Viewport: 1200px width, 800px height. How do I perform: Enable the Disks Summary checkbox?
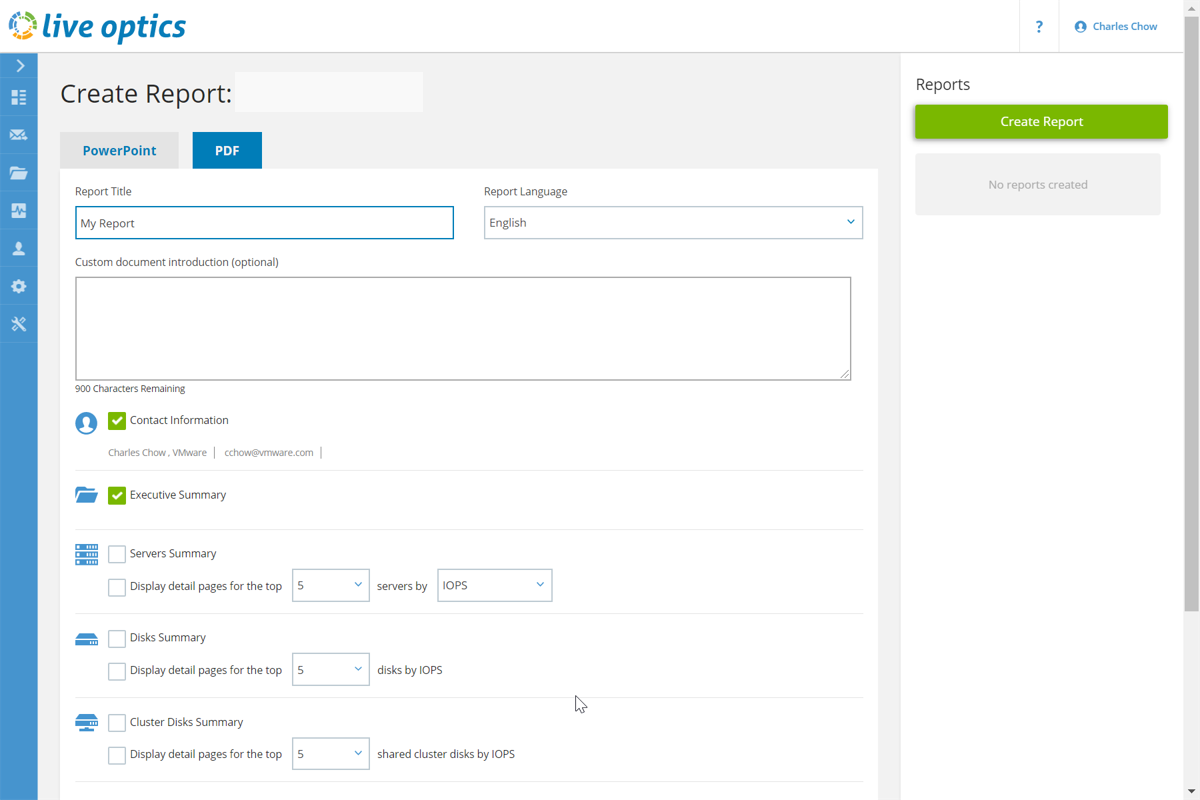pos(117,638)
